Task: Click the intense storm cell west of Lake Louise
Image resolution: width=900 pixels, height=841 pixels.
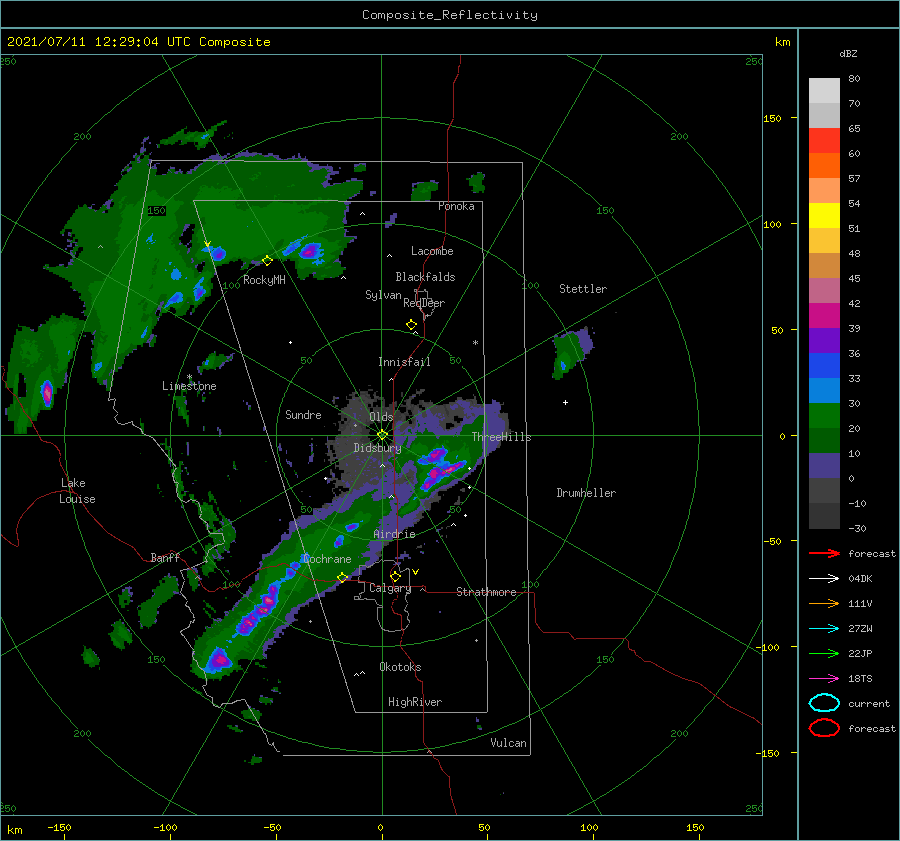Action: tap(47, 393)
